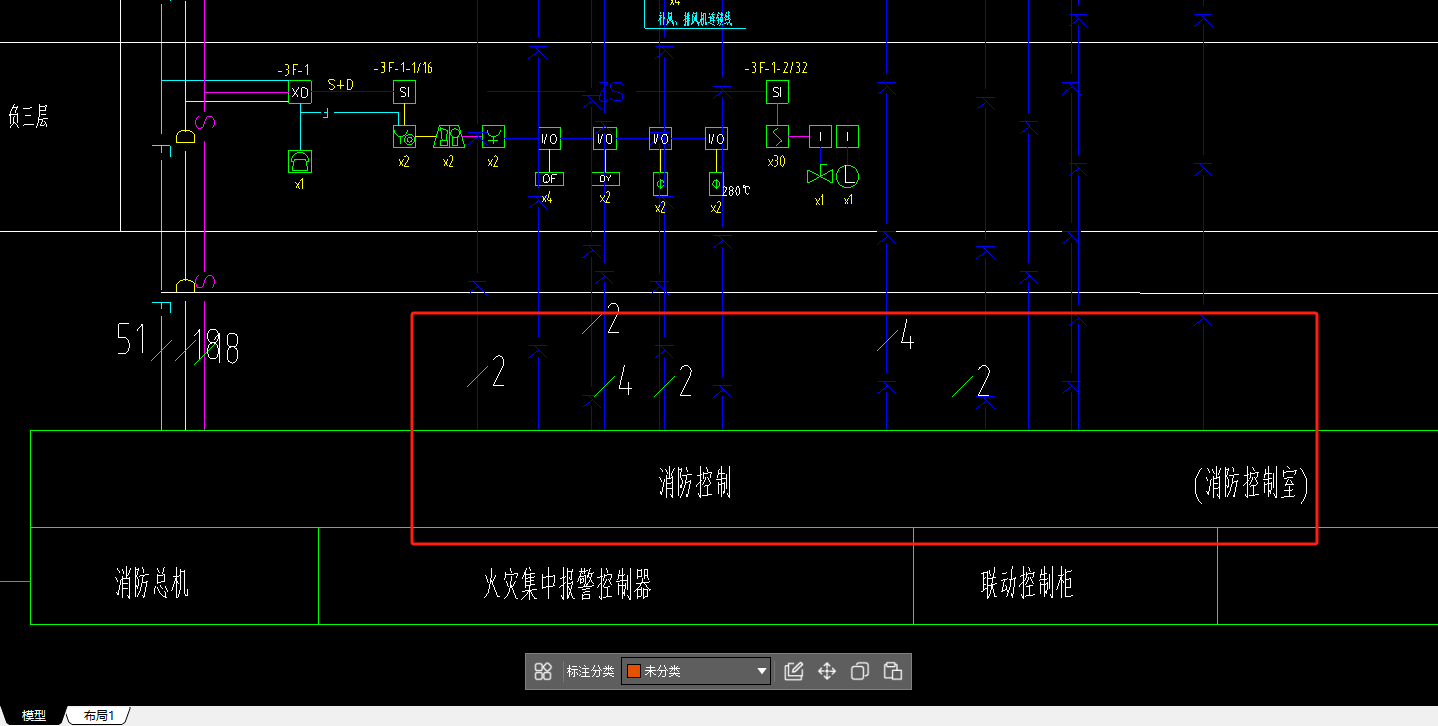Select the green telephone symbol above x1

click(300, 161)
